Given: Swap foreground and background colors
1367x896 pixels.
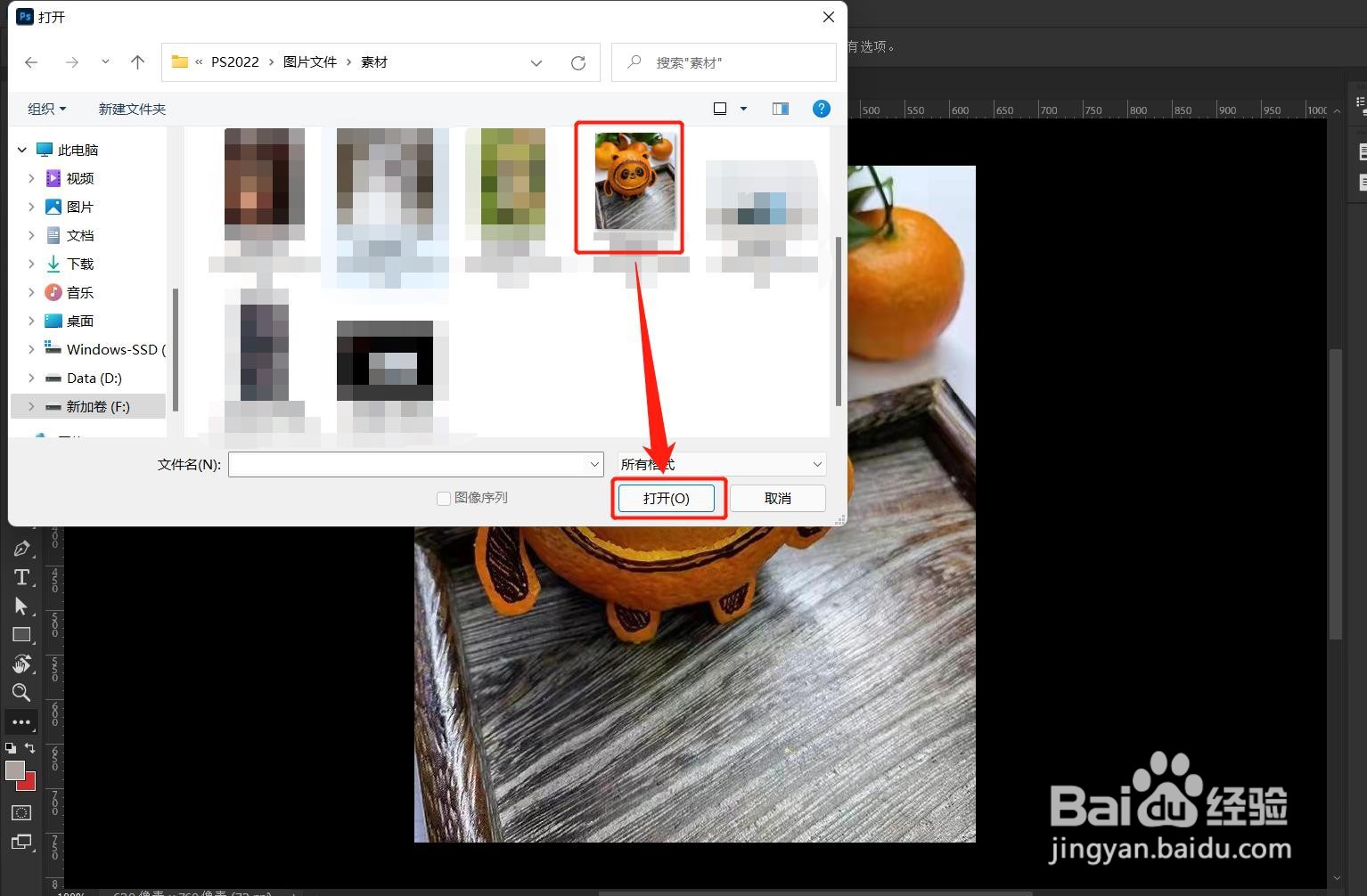Looking at the screenshot, I should 30,748.
